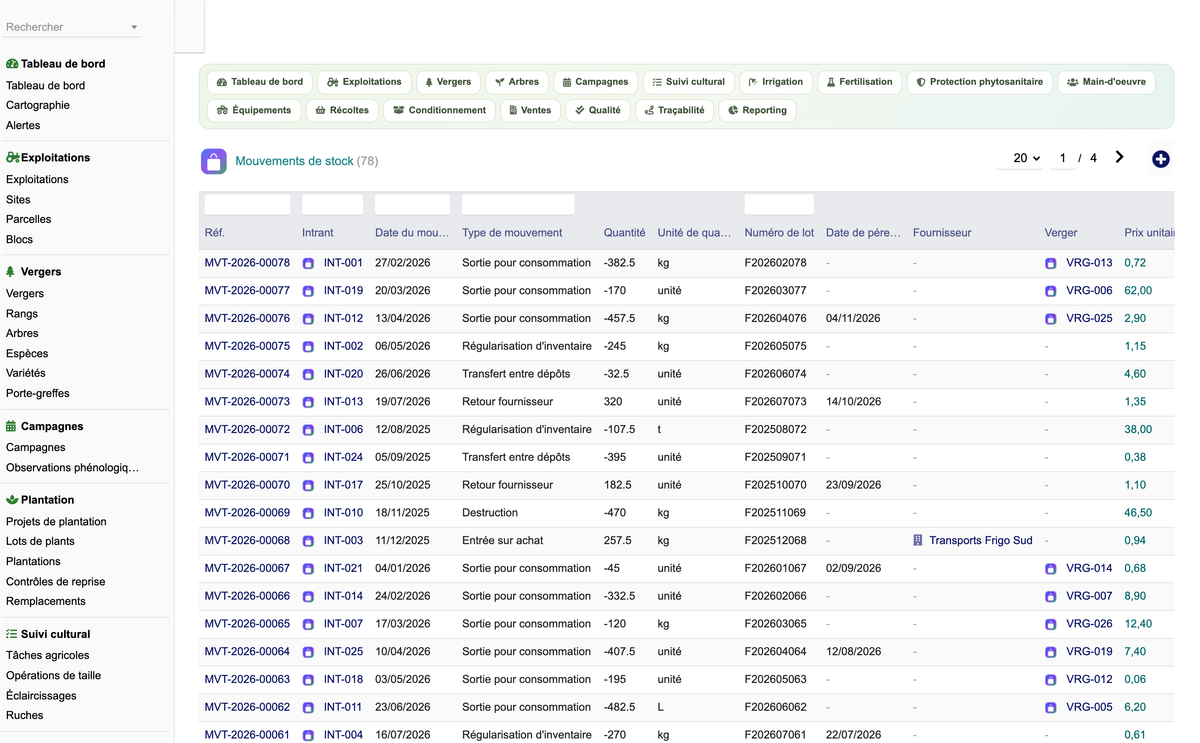Add a new stock movement with plus icon
The image size is (1200, 743).
point(1160,159)
